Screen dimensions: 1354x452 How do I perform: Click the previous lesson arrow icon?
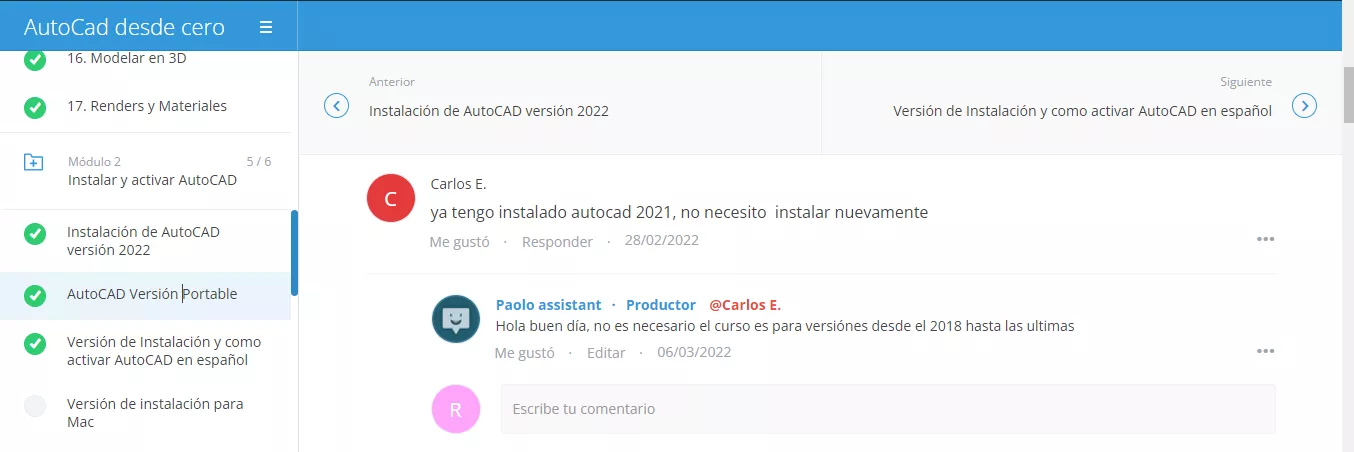click(337, 105)
